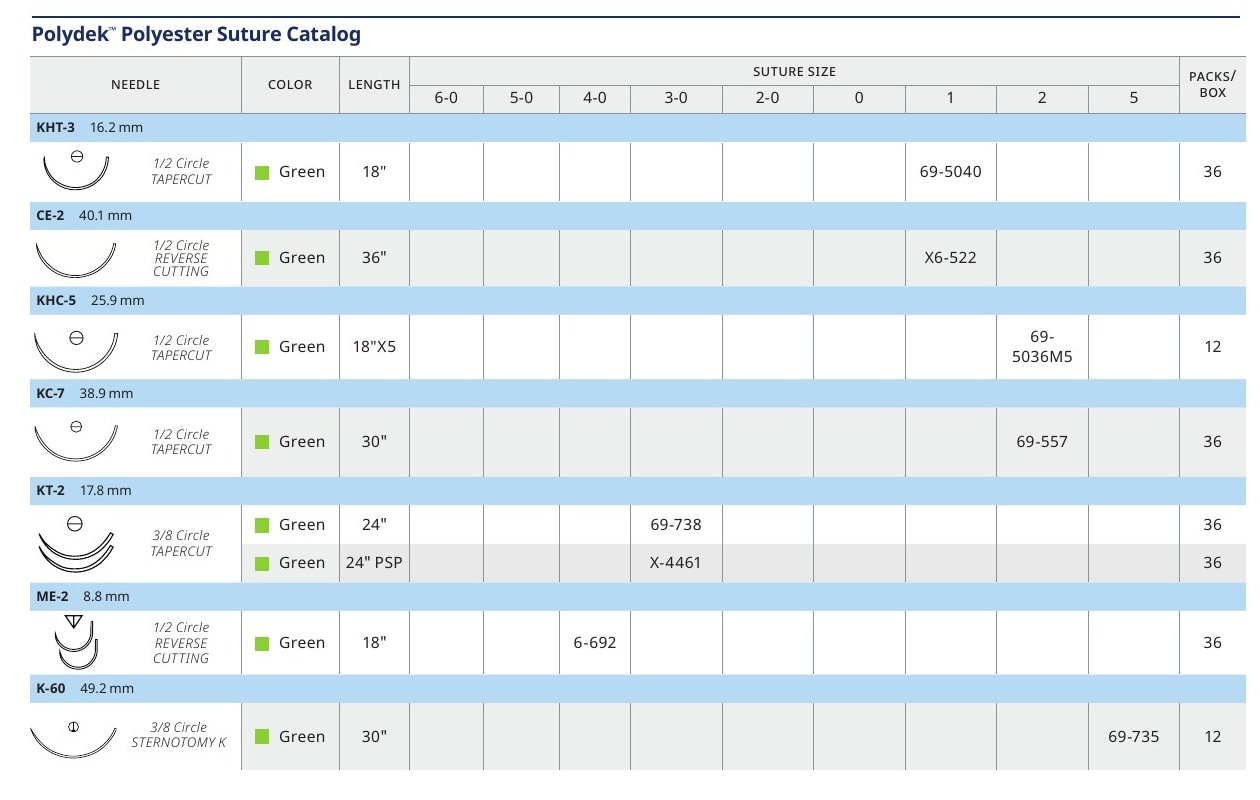Image resolution: width=1260 pixels, height=800 pixels.
Task: Click the COLOR column header
Action: click(290, 85)
